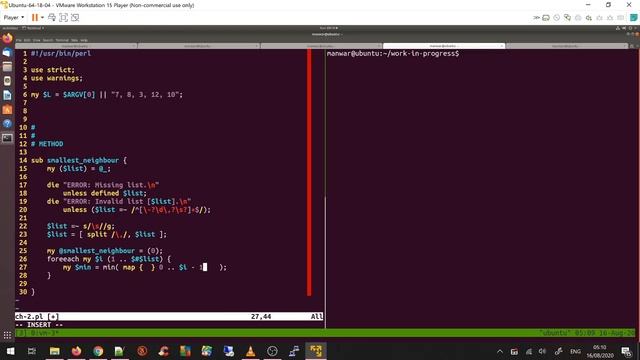Click the network adapter device icon in VMware toolbar
The height and width of the screenshot is (360, 640).
(x=567, y=18)
